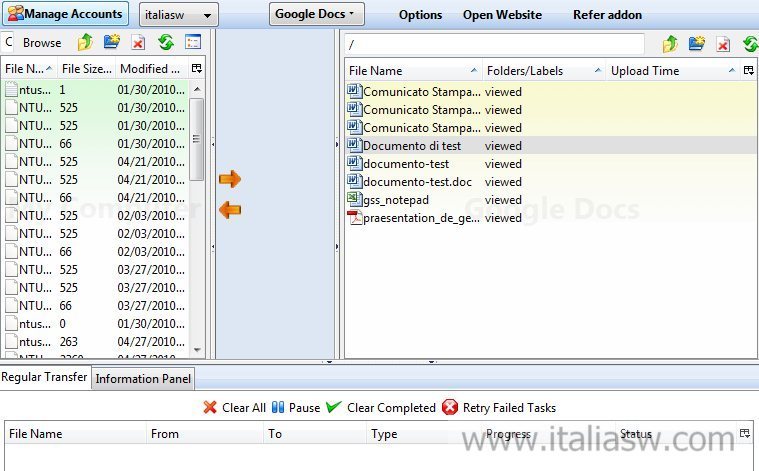Click the Documento di test Word icon

pos(354,145)
